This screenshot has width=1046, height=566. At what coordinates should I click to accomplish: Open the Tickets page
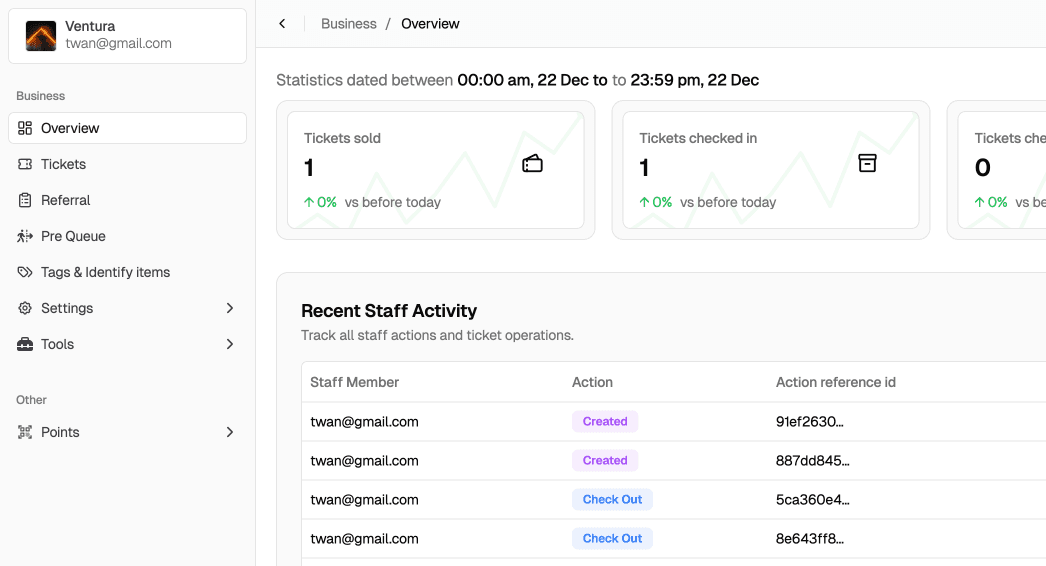(x=127, y=164)
